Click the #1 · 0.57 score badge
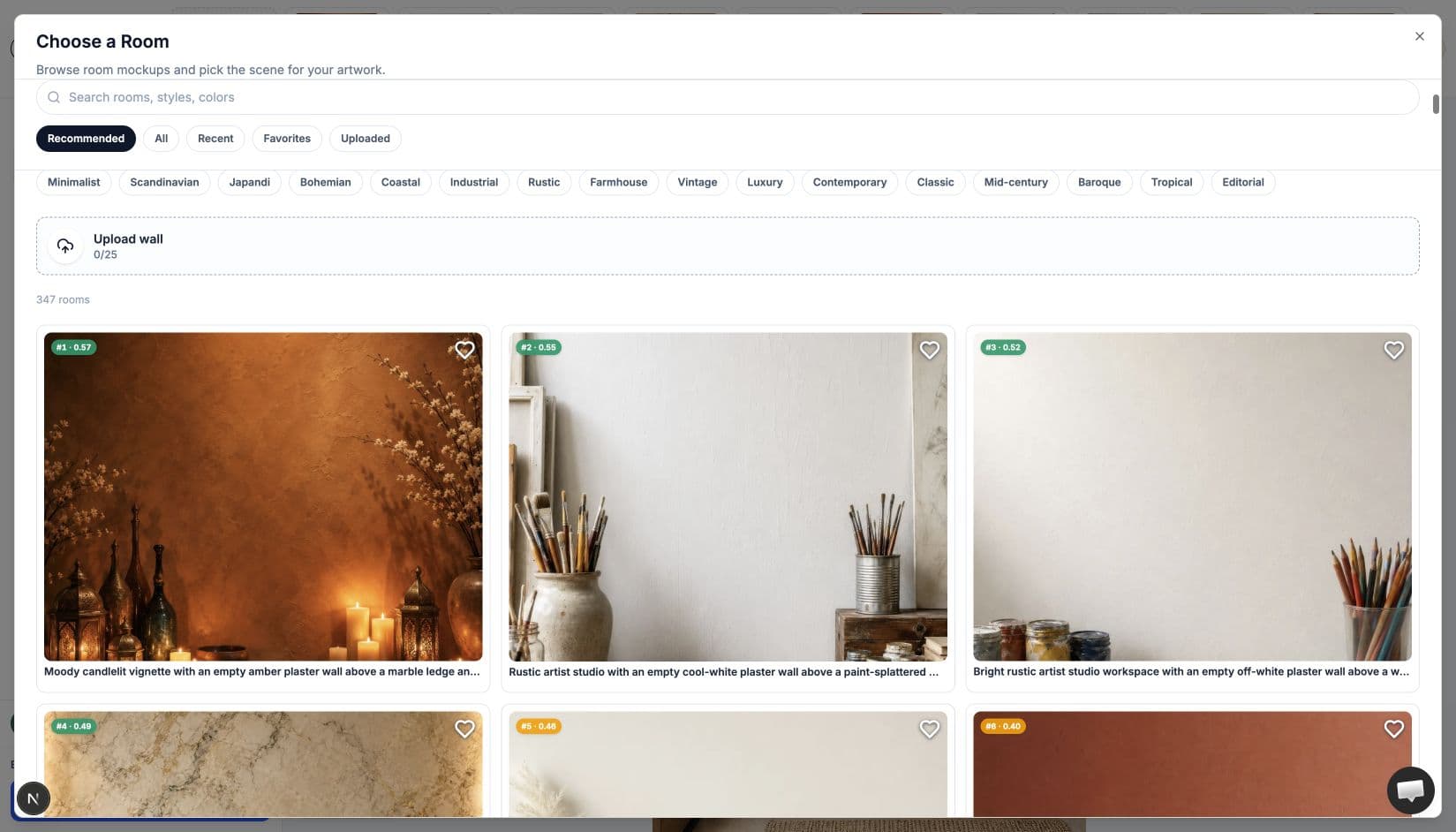 (x=74, y=347)
